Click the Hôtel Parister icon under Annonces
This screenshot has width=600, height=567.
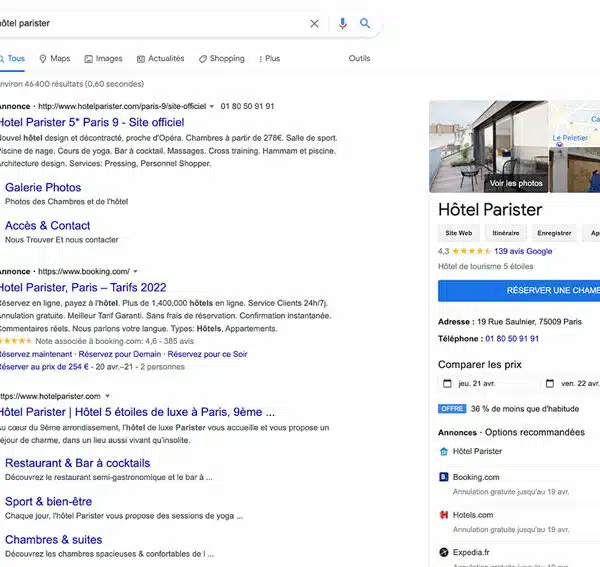[444, 451]
